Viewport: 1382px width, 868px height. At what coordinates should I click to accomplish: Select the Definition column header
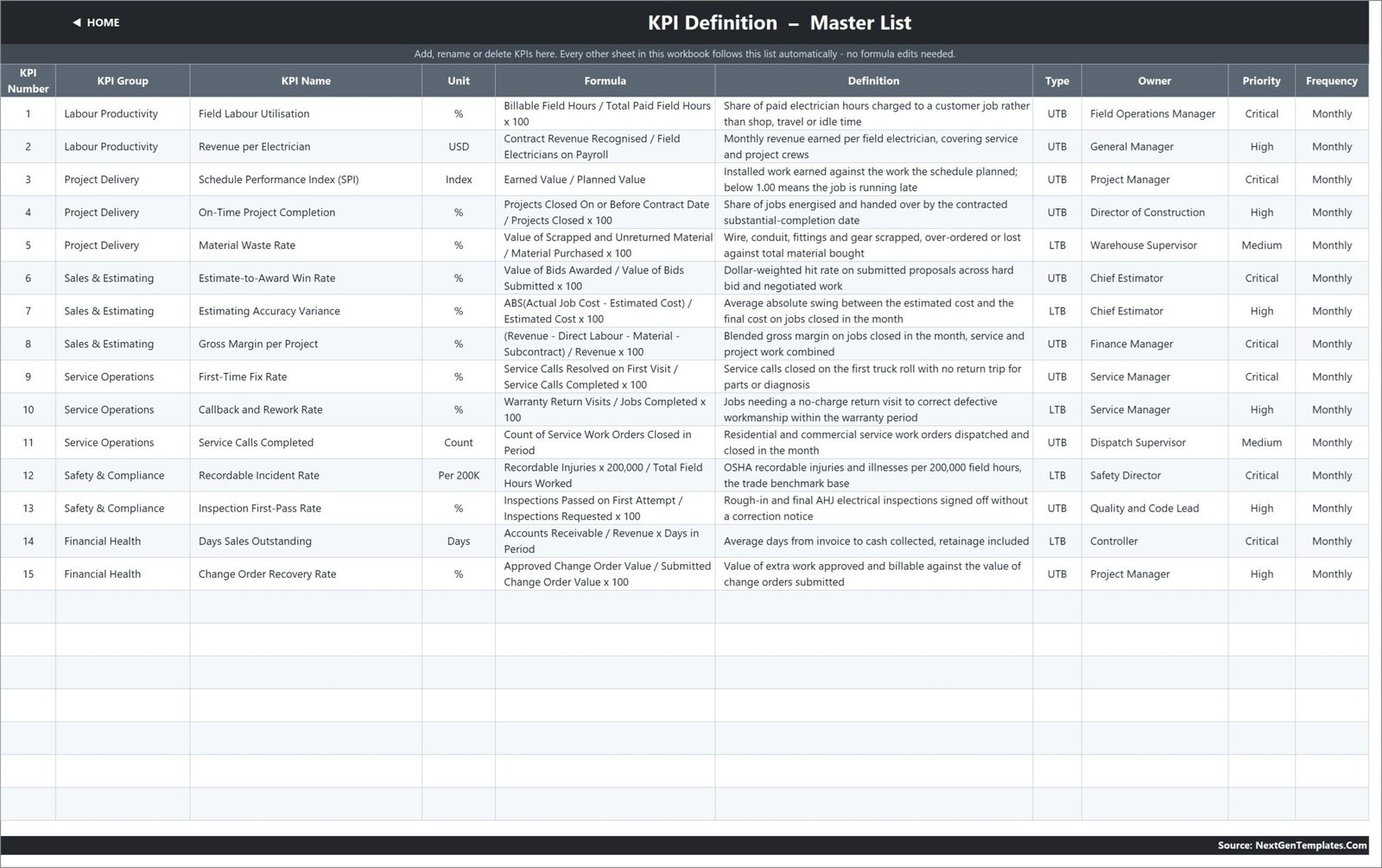(873, 80)
